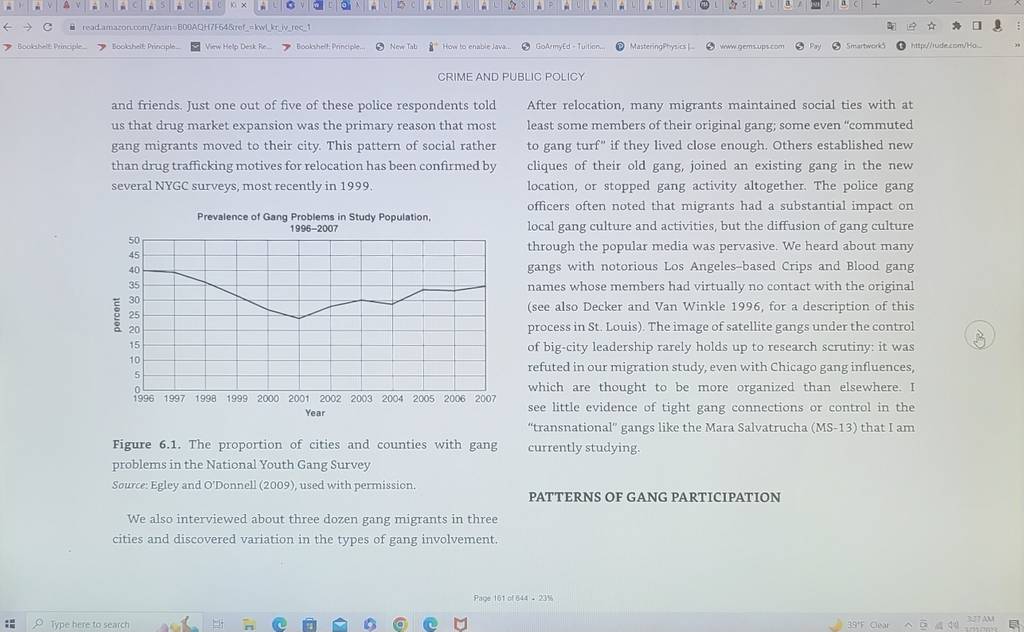Click the Type here to search box

(89, 625)
